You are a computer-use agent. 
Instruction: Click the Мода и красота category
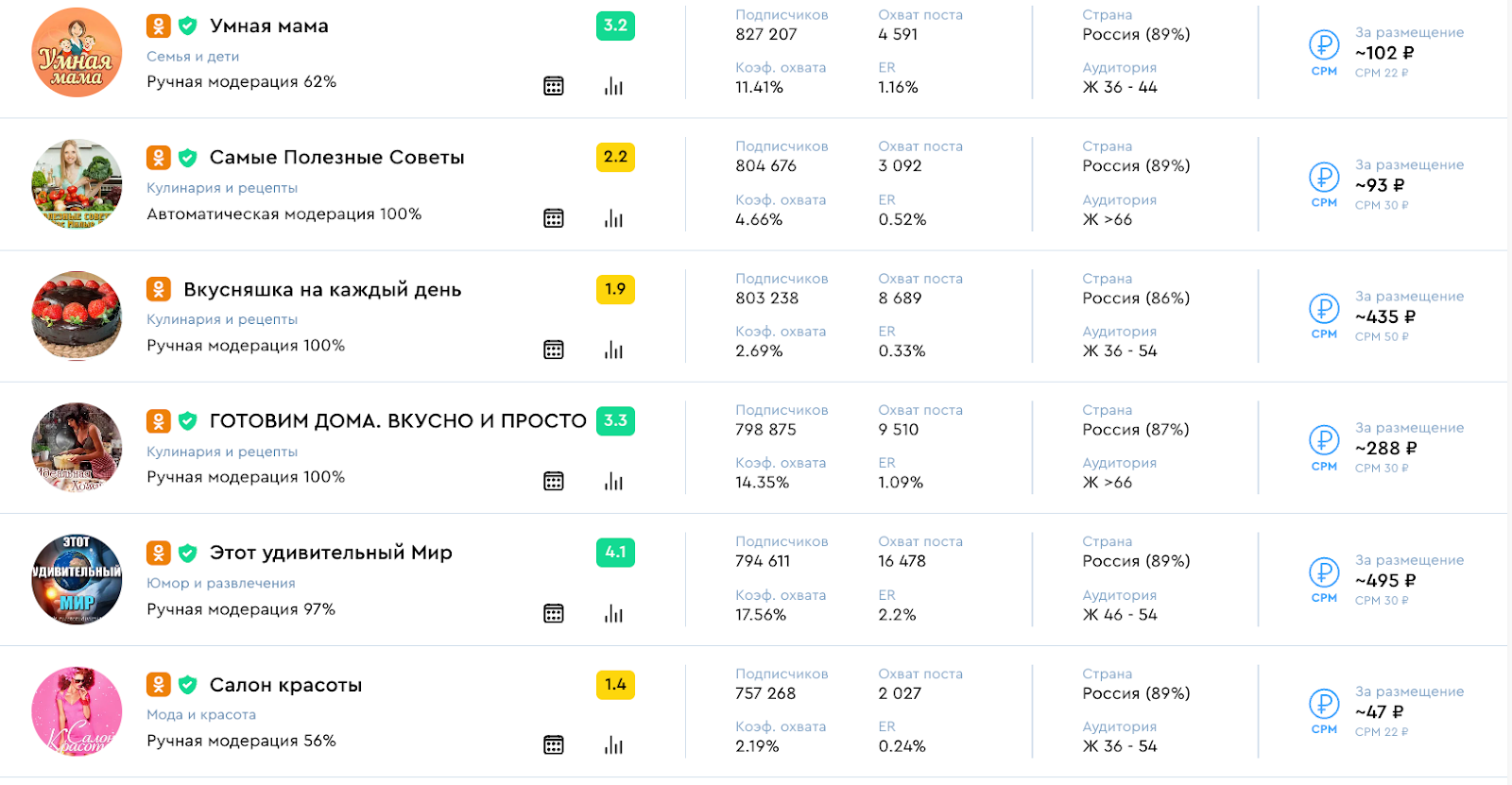[x=201, y=715]
